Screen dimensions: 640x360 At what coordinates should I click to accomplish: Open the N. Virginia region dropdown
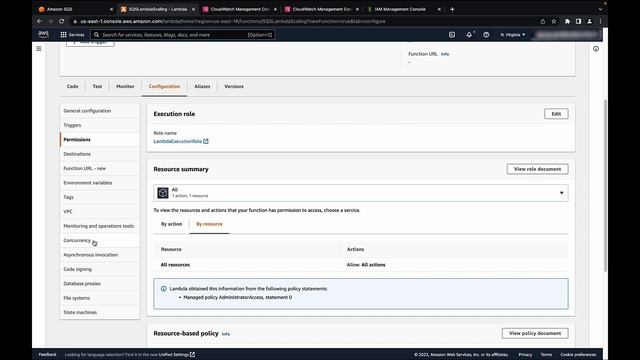coord(513,35)
